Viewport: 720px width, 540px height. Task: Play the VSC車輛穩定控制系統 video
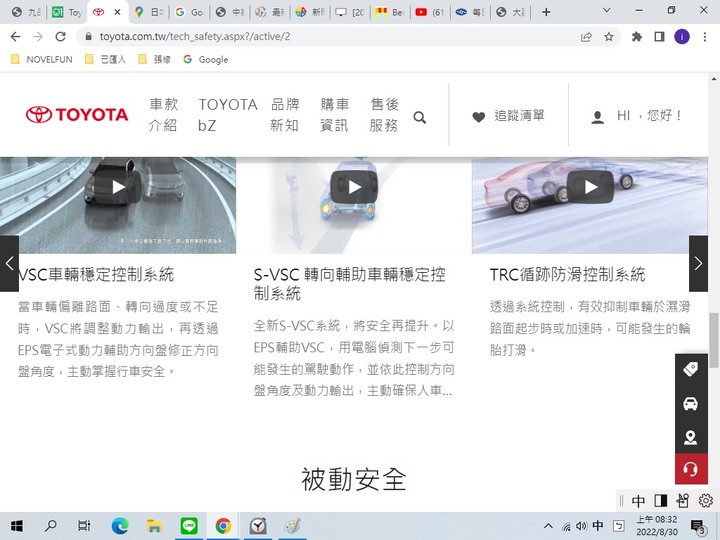(x=118, y=187)
